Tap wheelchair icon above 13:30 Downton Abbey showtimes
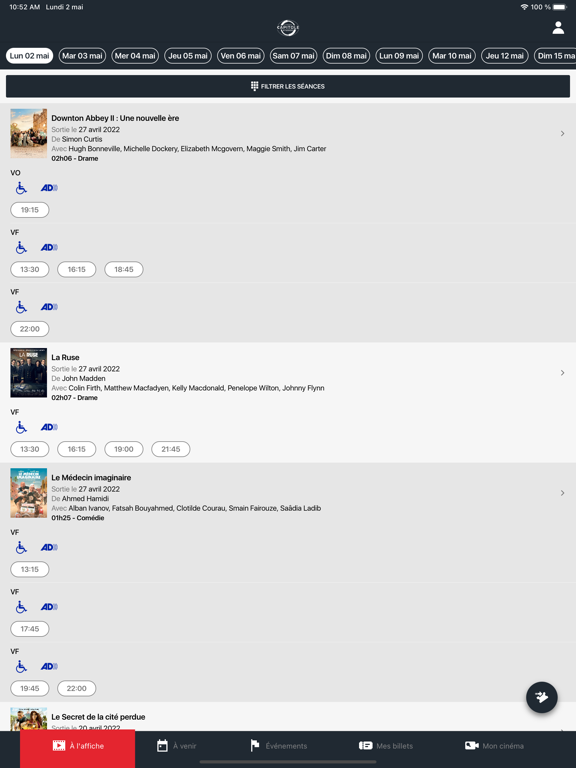 click(21, 247)
